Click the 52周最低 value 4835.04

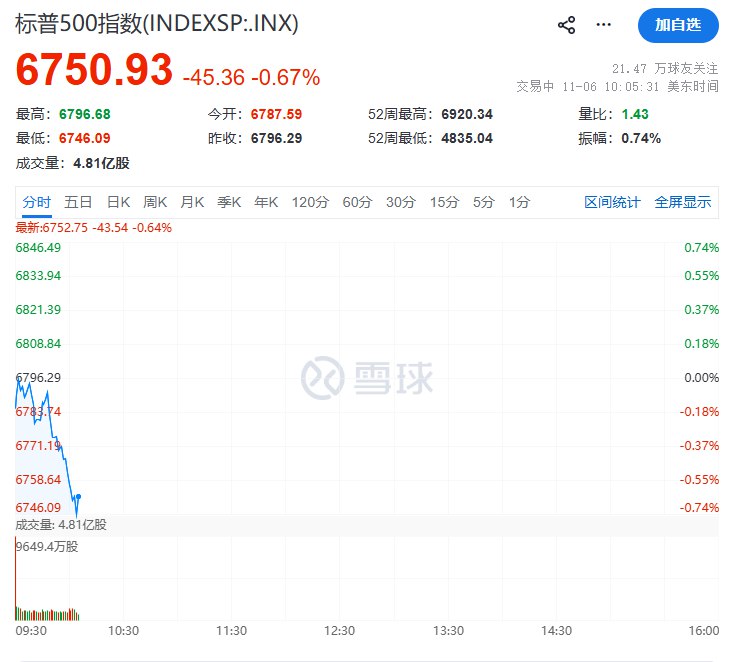pos(467,138)
